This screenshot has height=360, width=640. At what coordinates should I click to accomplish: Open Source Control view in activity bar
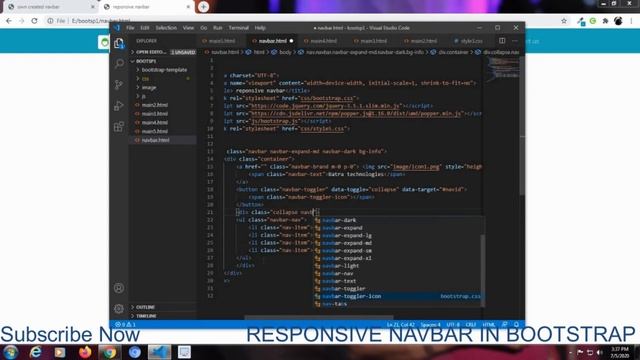coord(119,84)
